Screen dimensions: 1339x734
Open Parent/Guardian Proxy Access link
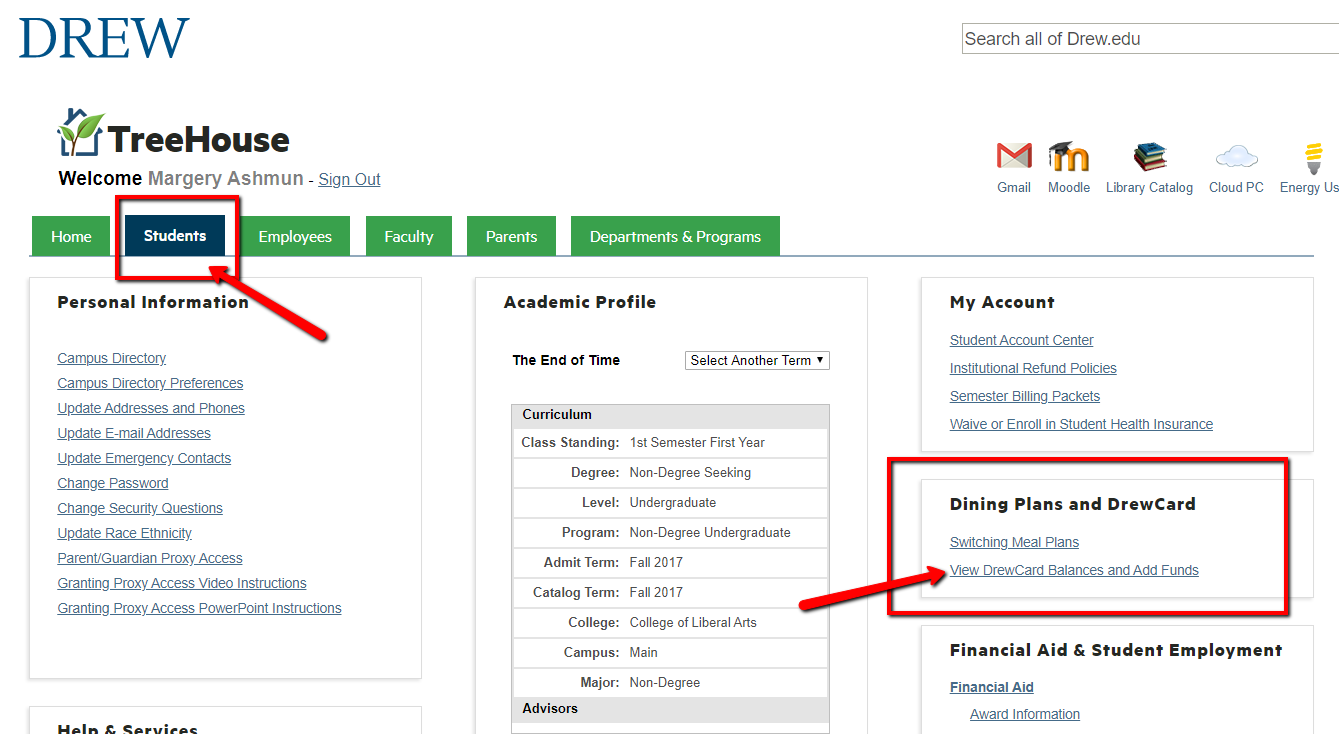[x=150, y=558]
